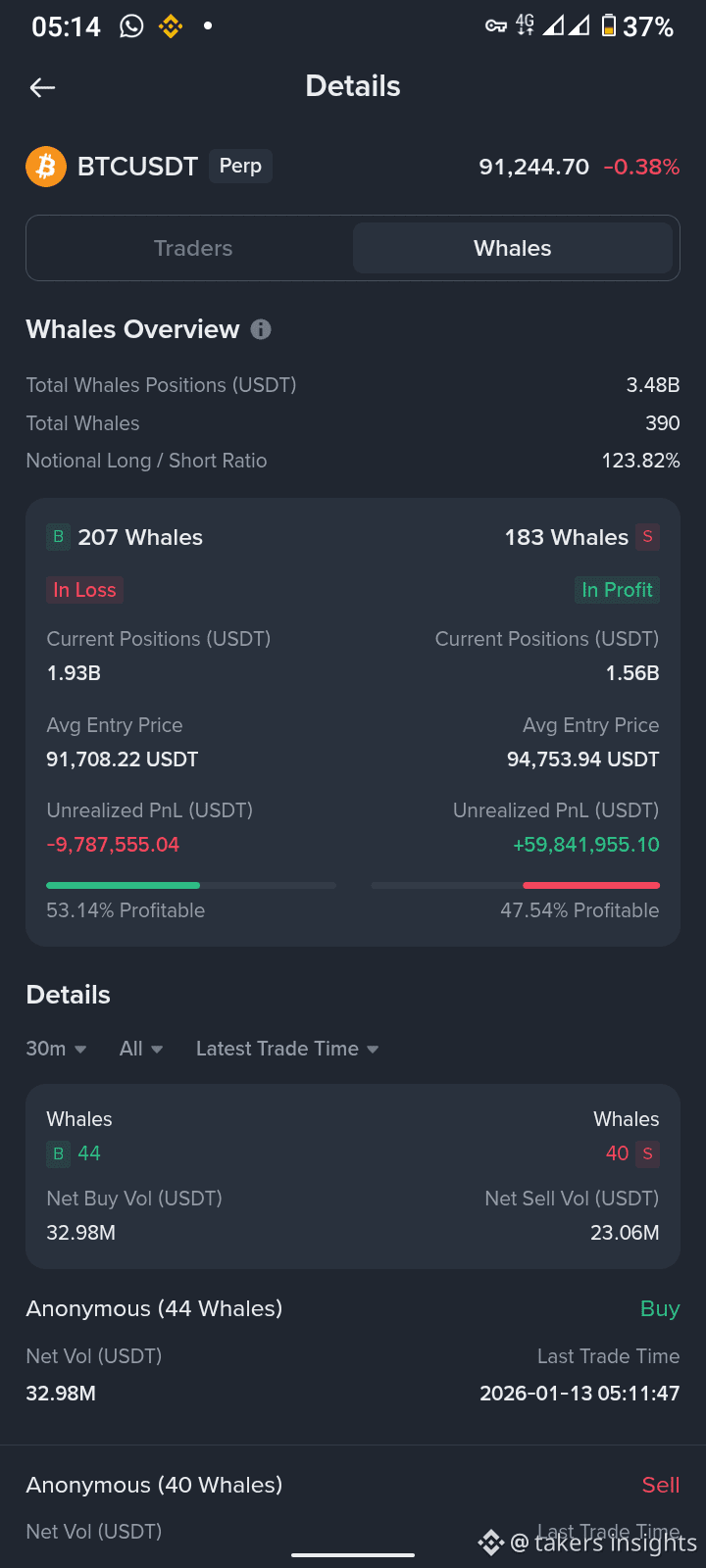Open the All filter dropdown

(141, 1049)
